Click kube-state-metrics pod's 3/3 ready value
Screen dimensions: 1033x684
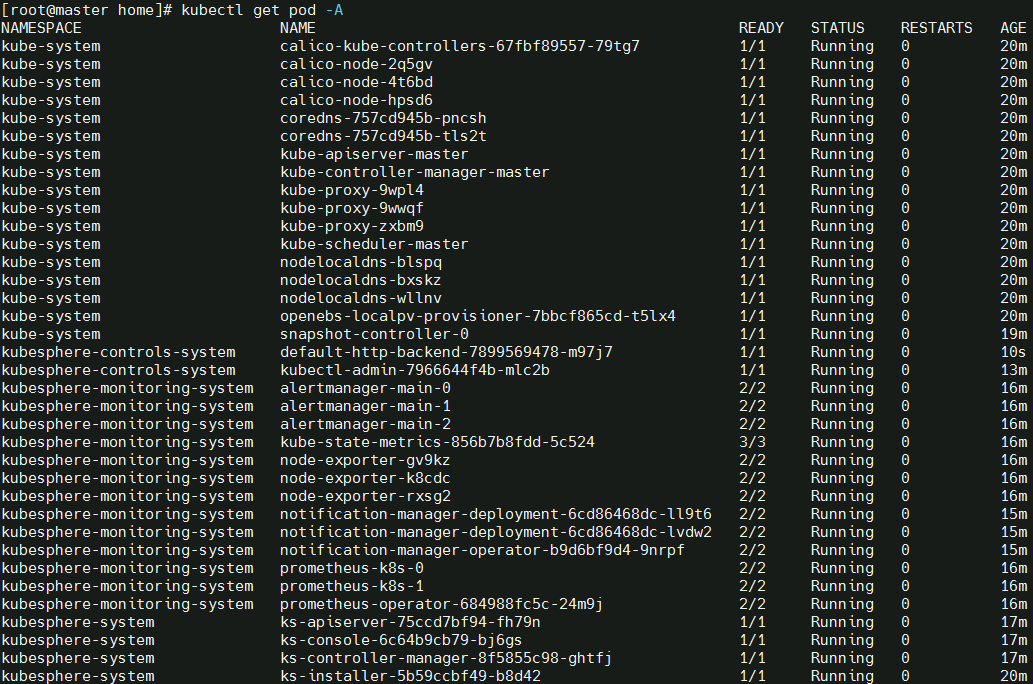(752, 442)
